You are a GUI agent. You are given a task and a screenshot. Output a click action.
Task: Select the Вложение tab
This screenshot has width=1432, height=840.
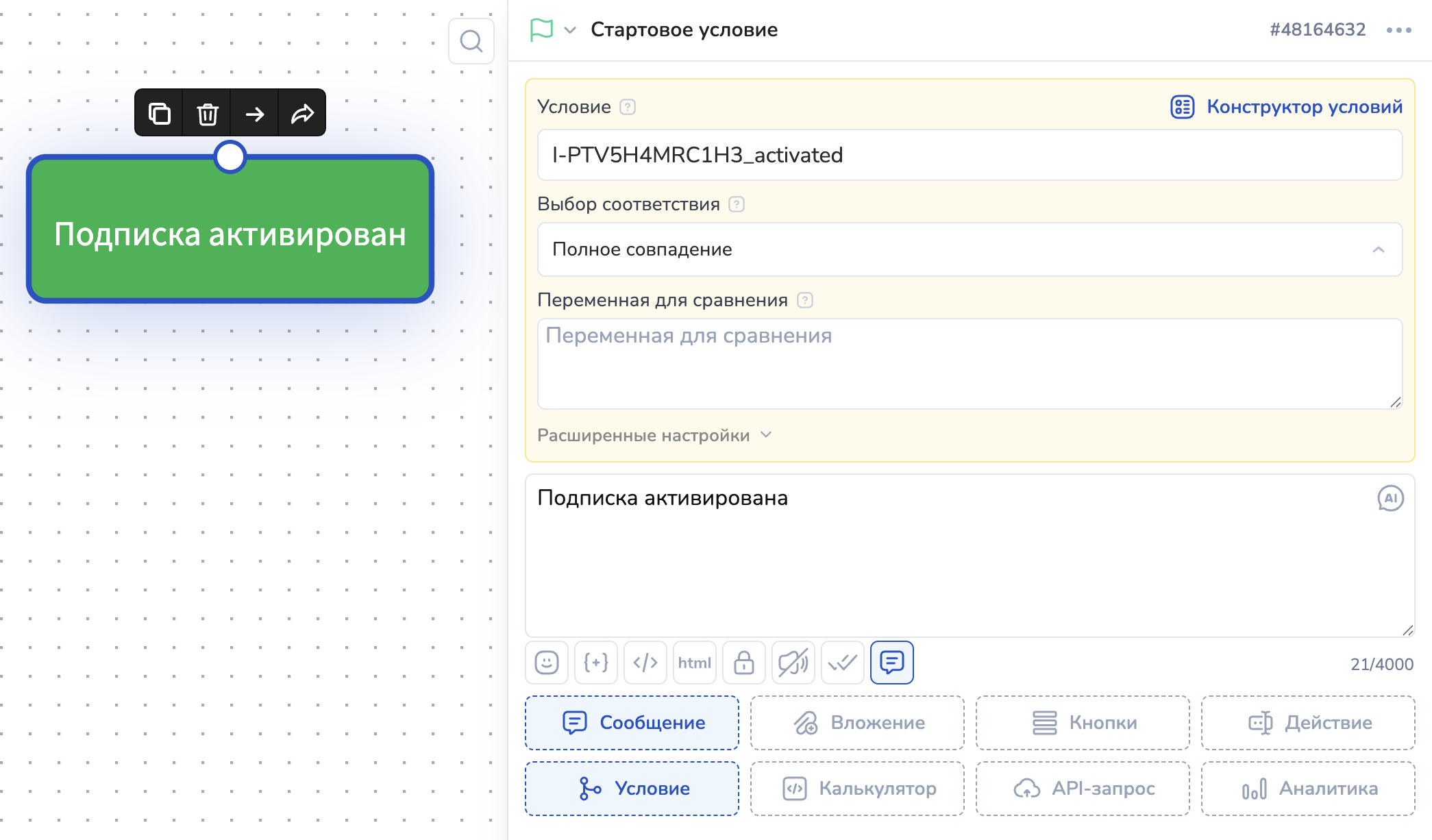pyautogui.click(x=857, y=723)
